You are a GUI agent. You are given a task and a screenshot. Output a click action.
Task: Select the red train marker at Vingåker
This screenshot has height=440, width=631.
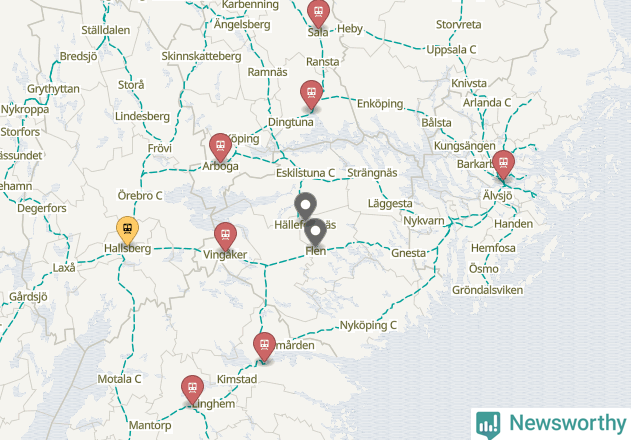point(225,237)
